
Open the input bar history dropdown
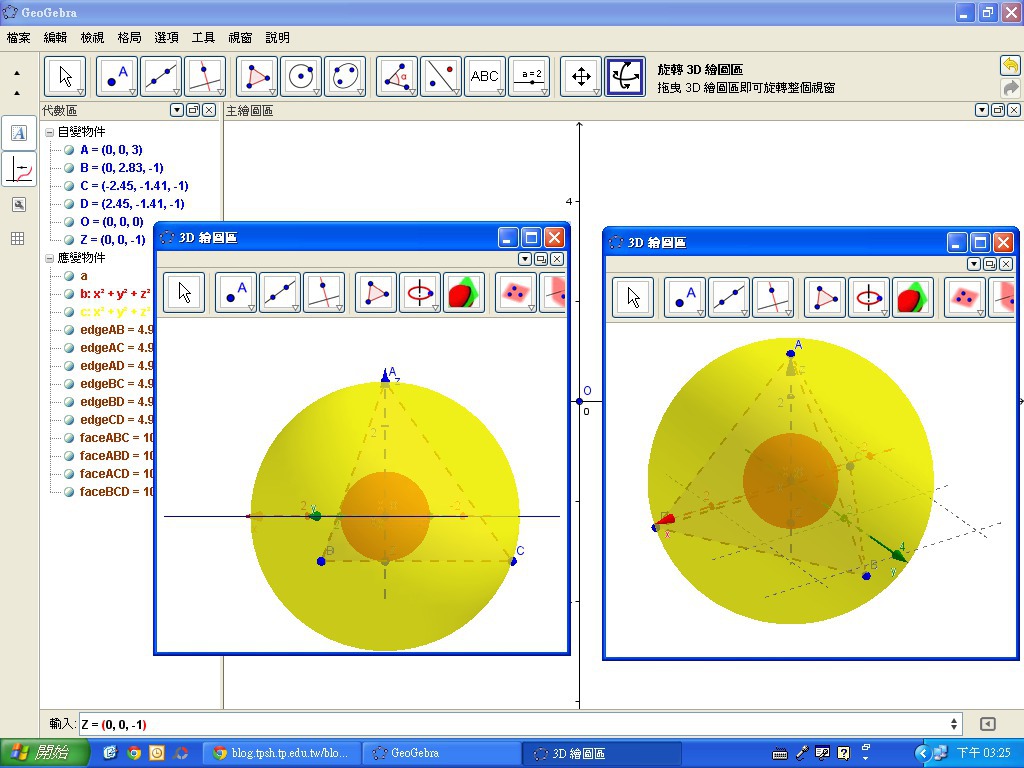953,724
